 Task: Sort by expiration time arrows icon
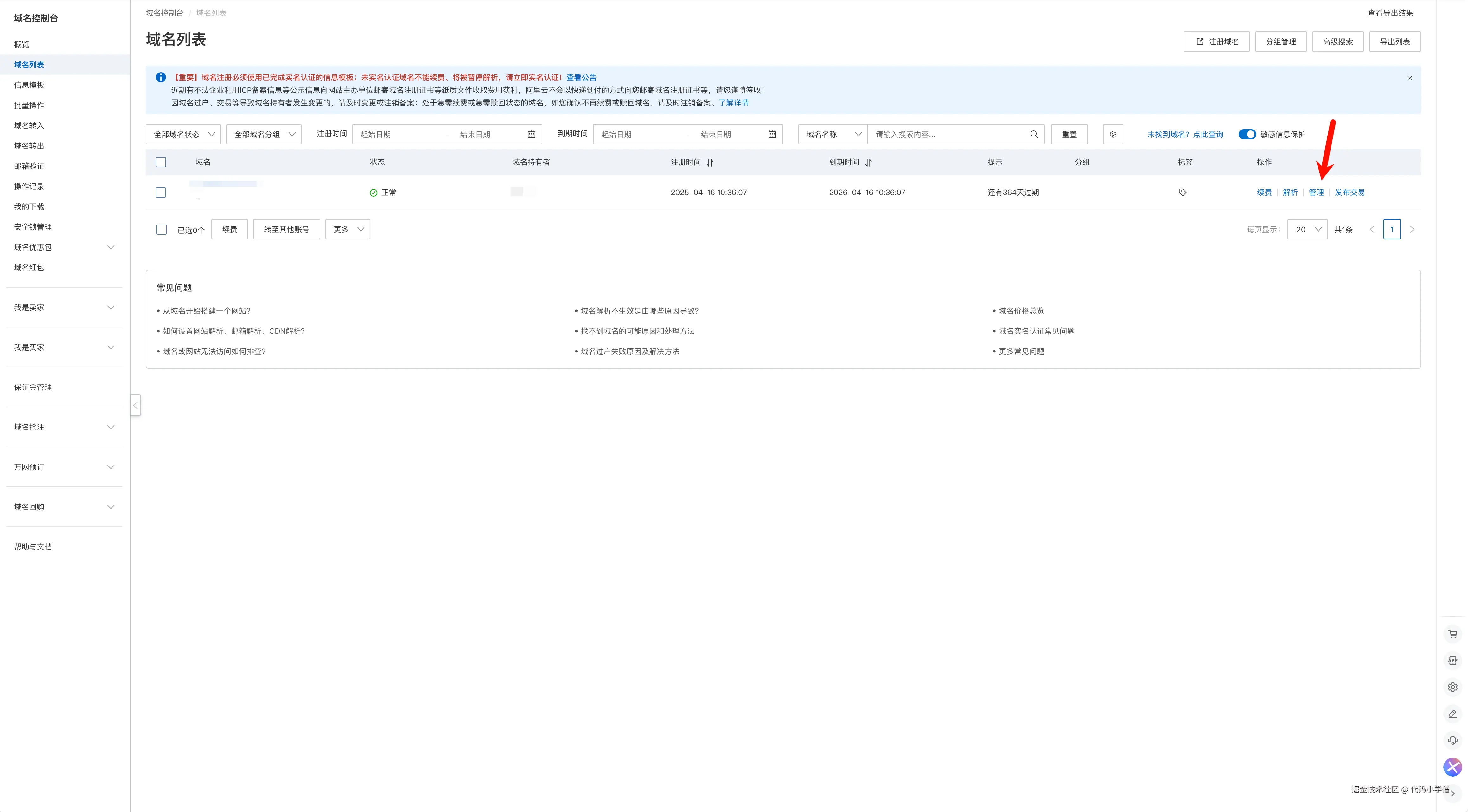pos(869,162)
